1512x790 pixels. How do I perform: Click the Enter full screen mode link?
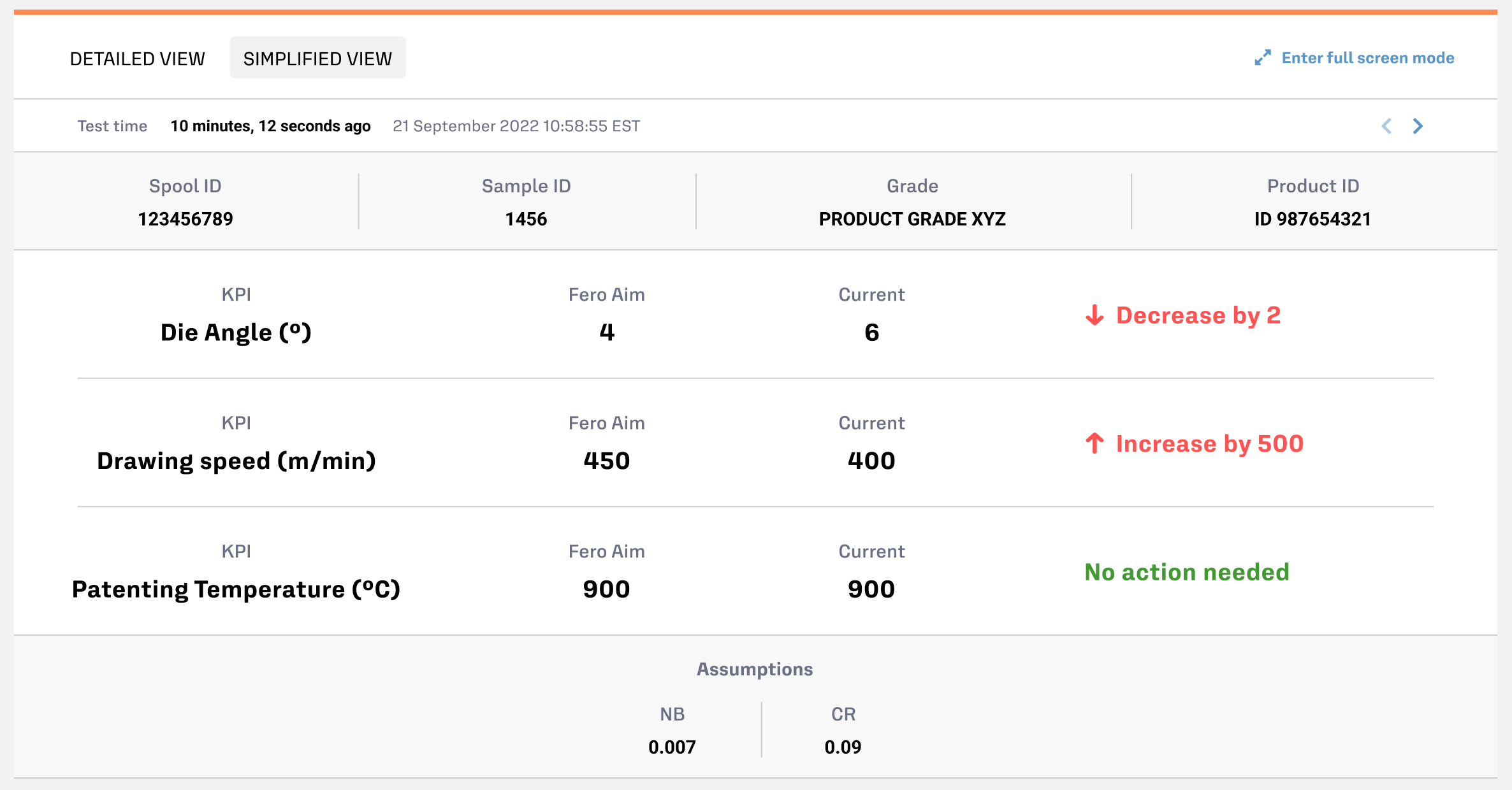[x=1367, y=58]
